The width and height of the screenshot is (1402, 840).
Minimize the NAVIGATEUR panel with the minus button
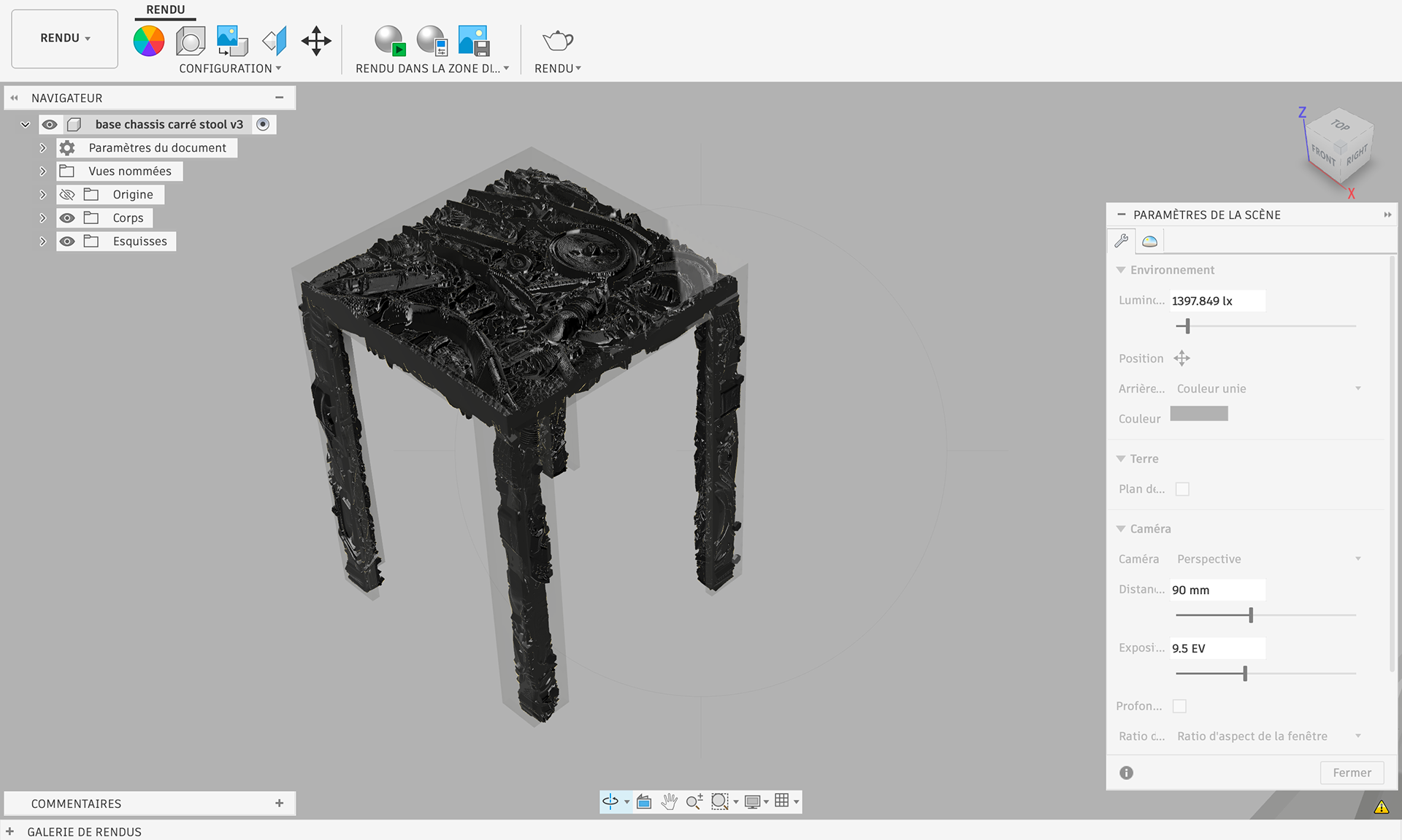[x=279, y=98]
